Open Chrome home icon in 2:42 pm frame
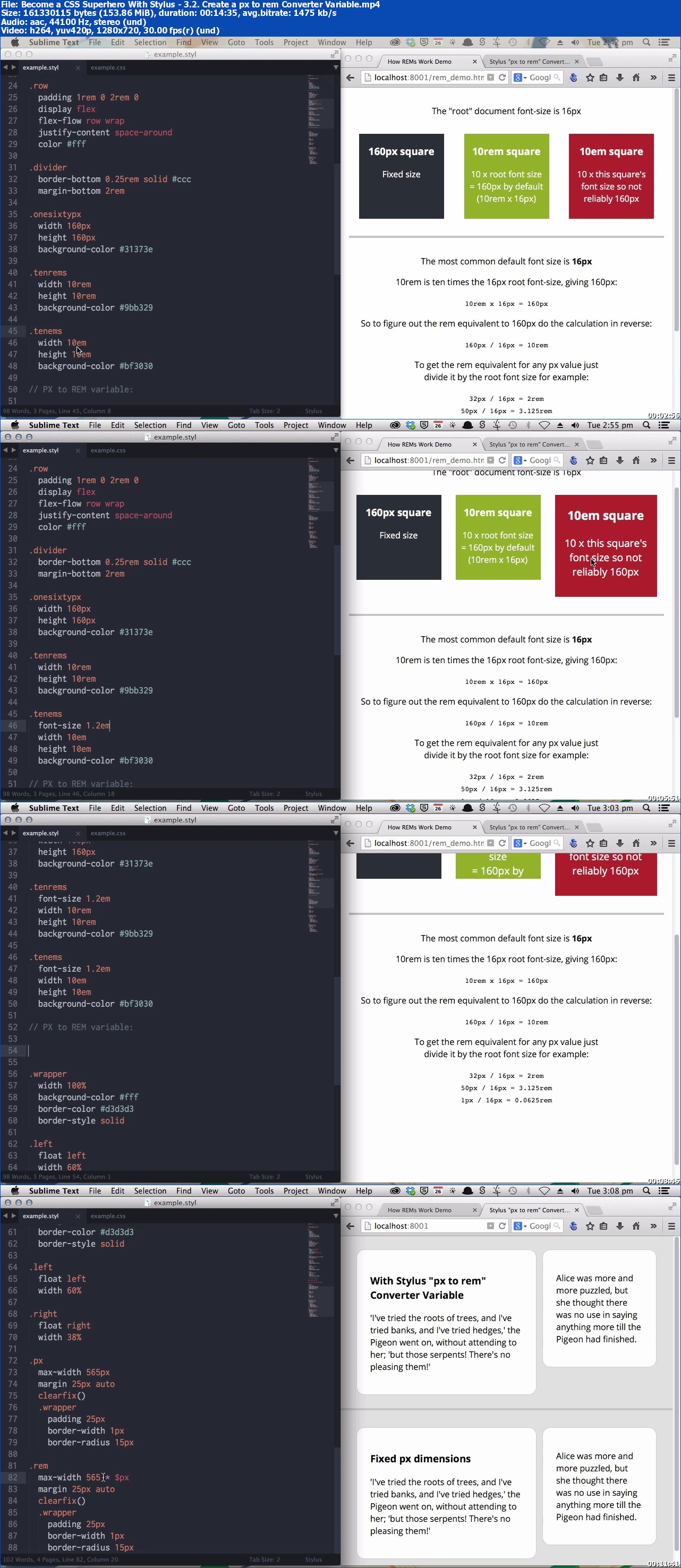The height and width of the screenshot is (1568, 681). pyautogui.click(x=636, y=78)
